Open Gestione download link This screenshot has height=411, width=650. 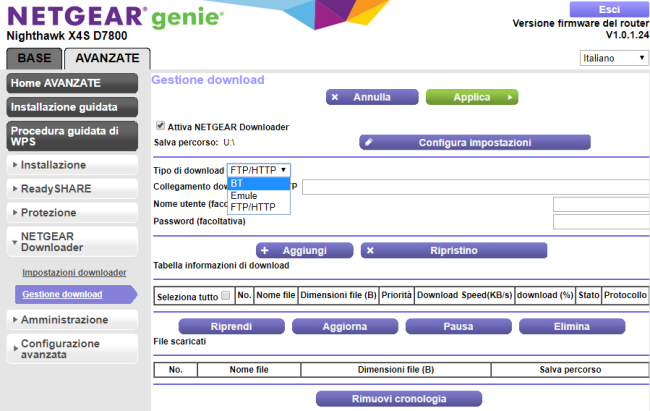(62, 294)
